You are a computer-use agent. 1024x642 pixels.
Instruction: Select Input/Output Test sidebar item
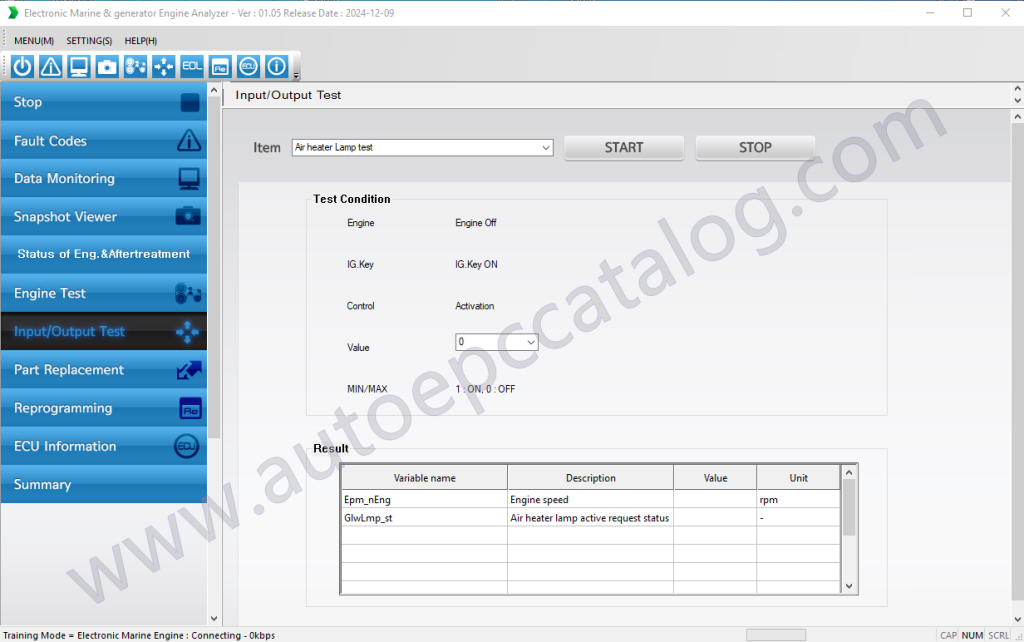click(104, 331)
